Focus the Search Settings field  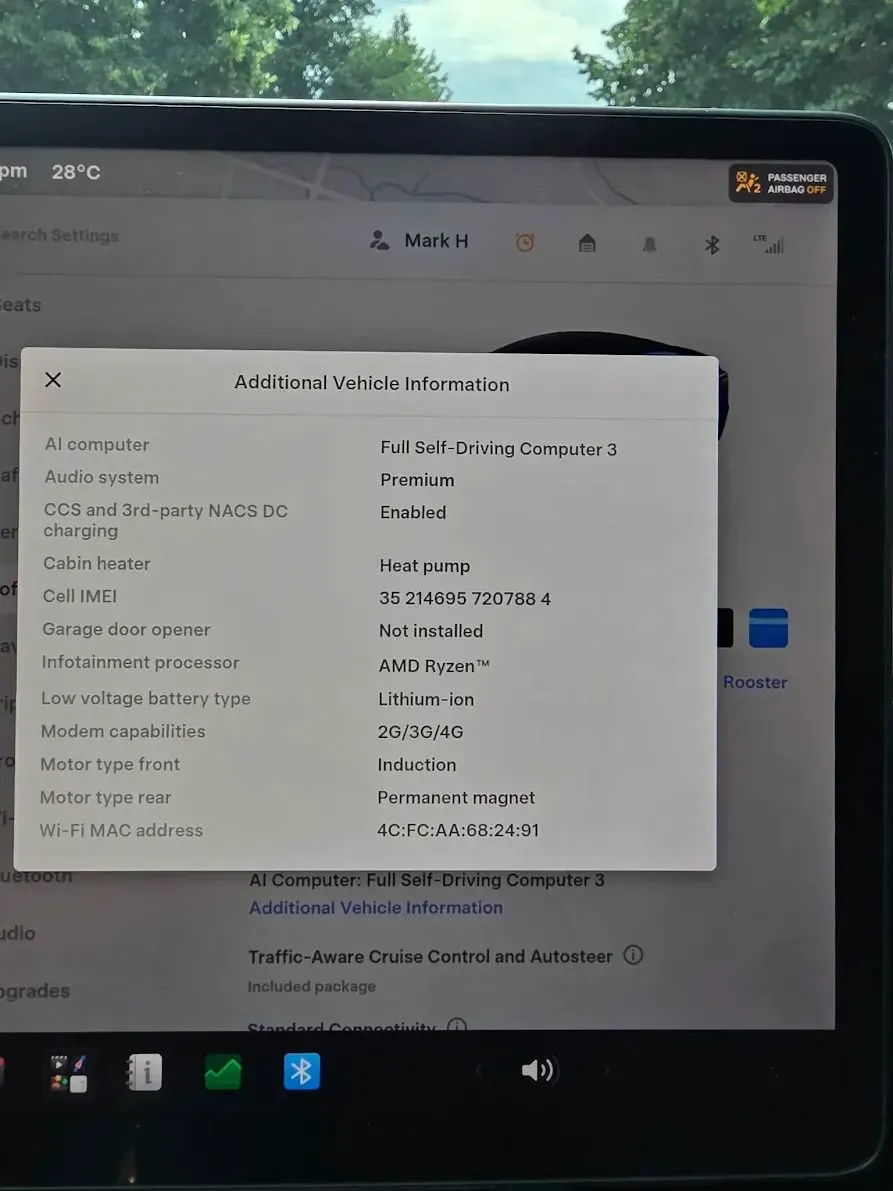[x=59, y=235]
